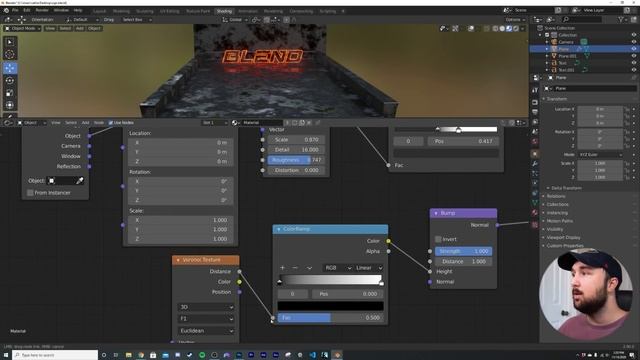The image size is (640, 360).
Task: Open the Render menu
Action: [x=42, y=10]
